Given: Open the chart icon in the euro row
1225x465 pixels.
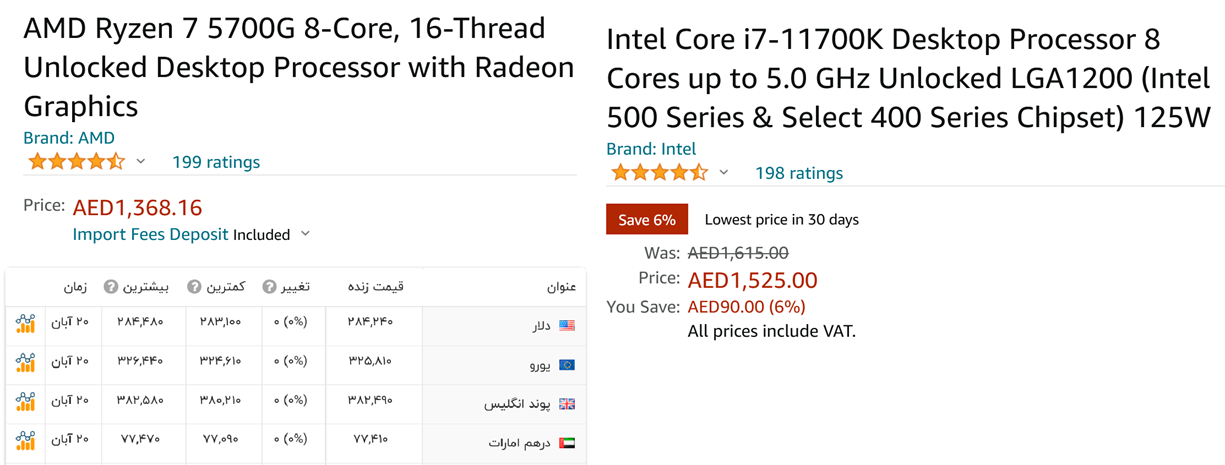Looking at the screenshot, I should 26,363.
